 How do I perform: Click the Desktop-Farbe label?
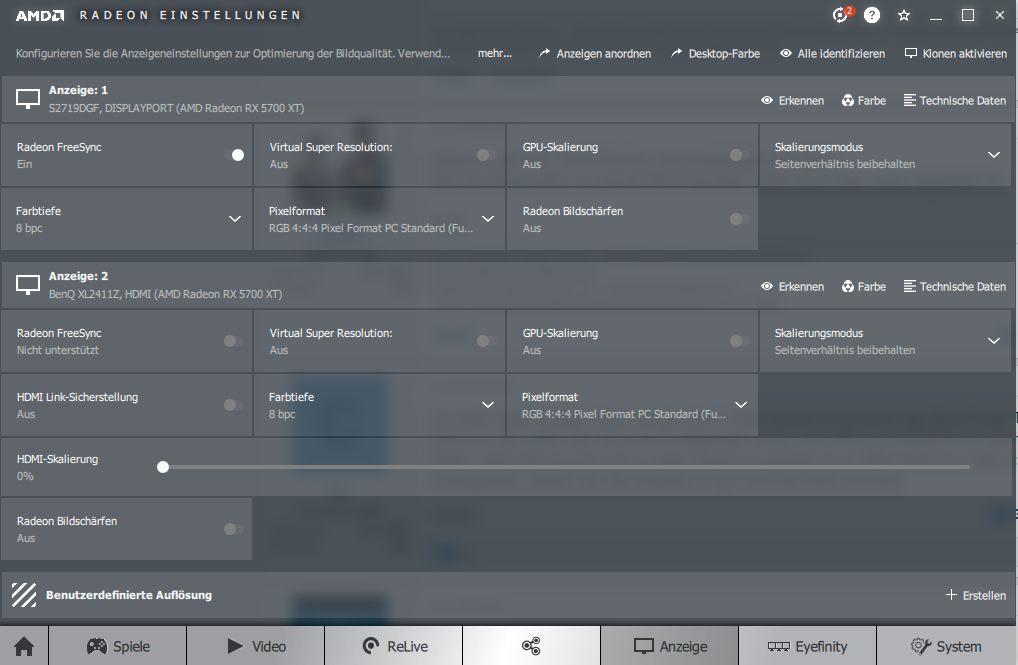pyautogui.click(x=724, y=53)
